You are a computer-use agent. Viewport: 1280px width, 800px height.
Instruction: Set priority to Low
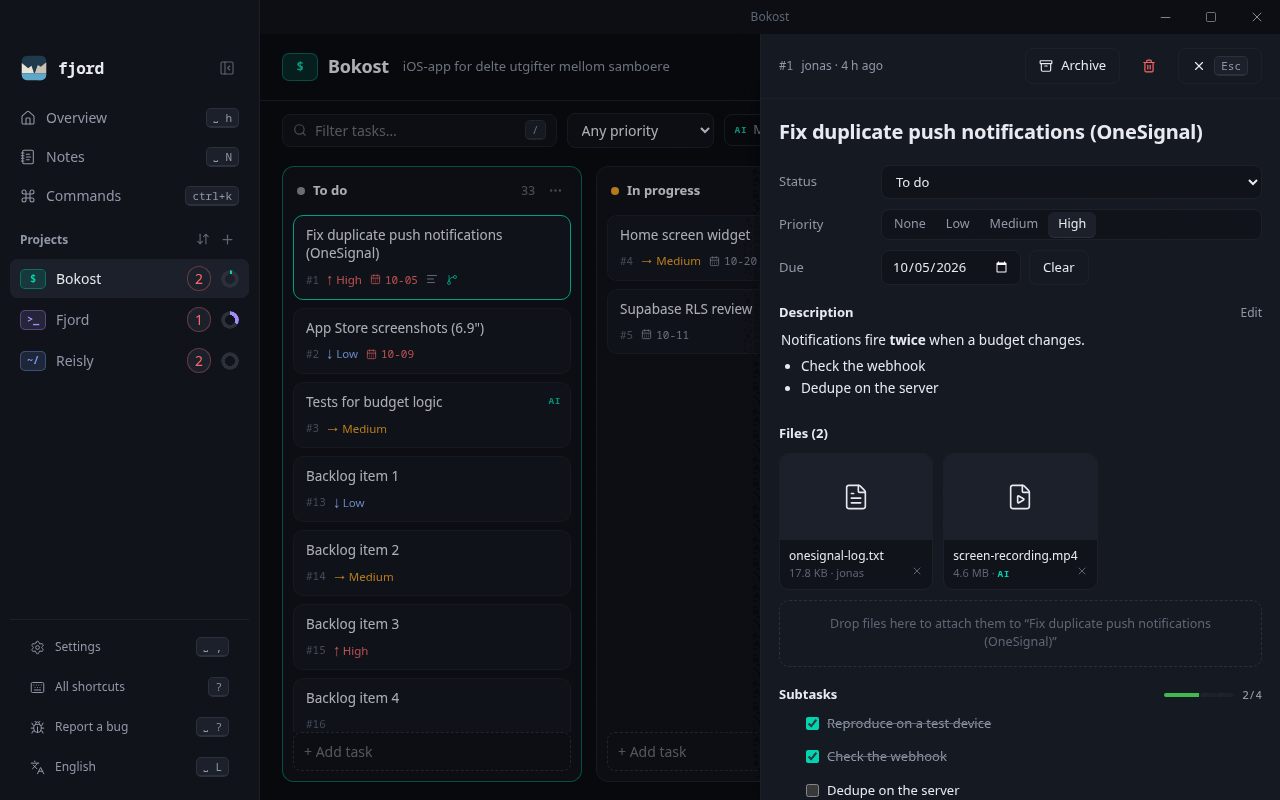point(958,224)
